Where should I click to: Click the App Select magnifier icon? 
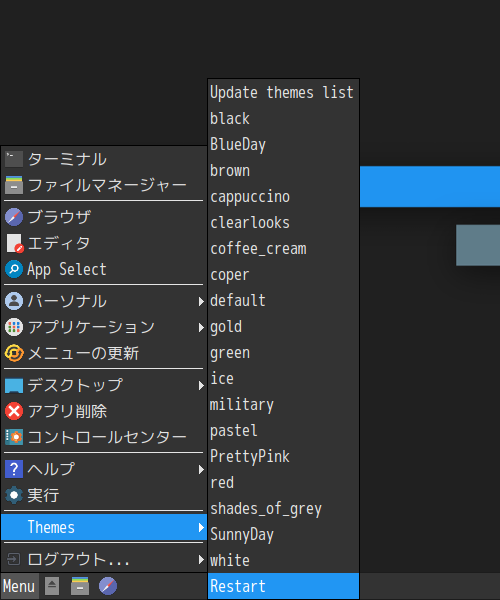[14, 269]
